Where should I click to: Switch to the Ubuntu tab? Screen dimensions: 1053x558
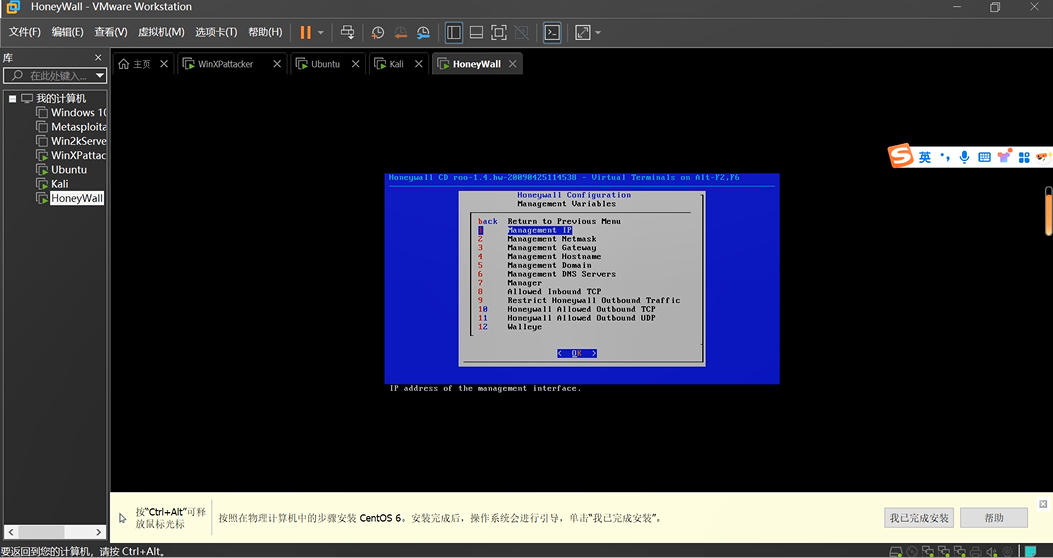[323, 64]
